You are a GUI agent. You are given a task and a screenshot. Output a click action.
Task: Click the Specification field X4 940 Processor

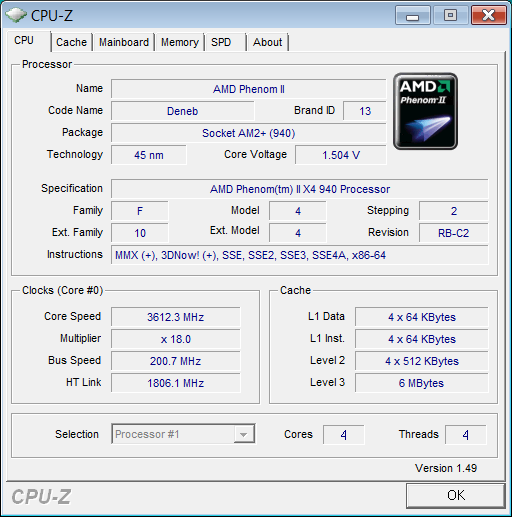click(x=300, y=189)
